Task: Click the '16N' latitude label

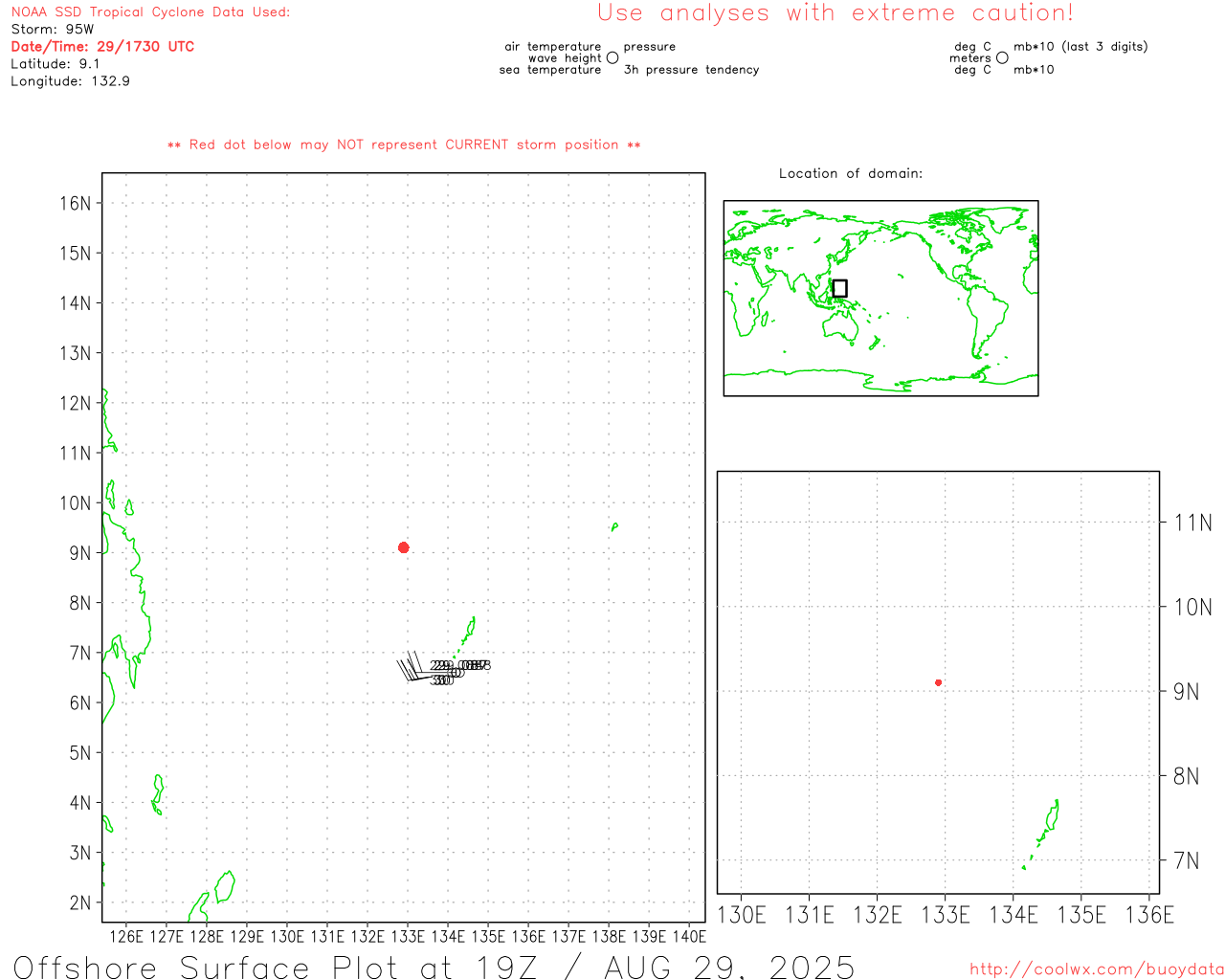Action: tap(76, 203)
